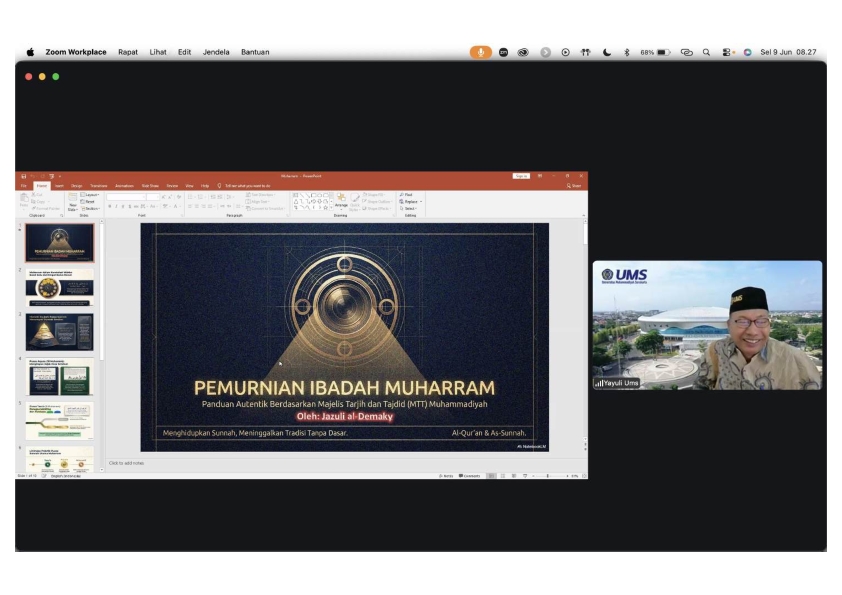Toggle Italic formatting in Font group
The height and width of the screenshot is (595, 842).
[116, 206]
